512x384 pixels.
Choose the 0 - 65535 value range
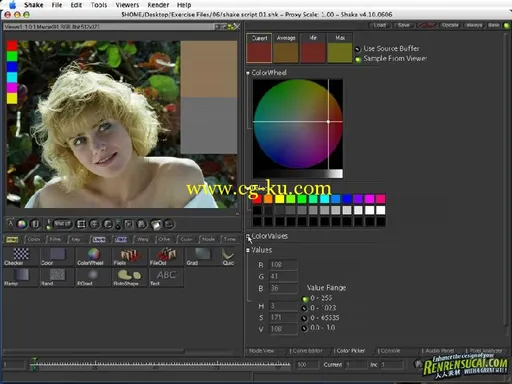point(304,318)
